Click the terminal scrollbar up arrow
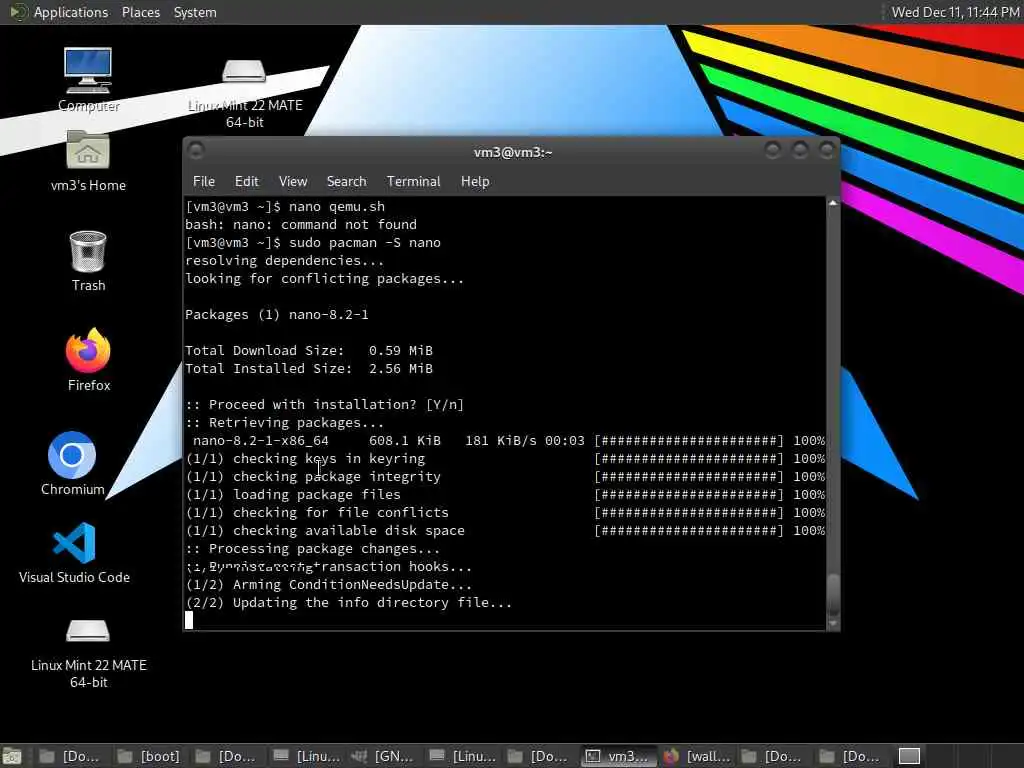This screenshot has height=768, width=1024. coord(833,204)
